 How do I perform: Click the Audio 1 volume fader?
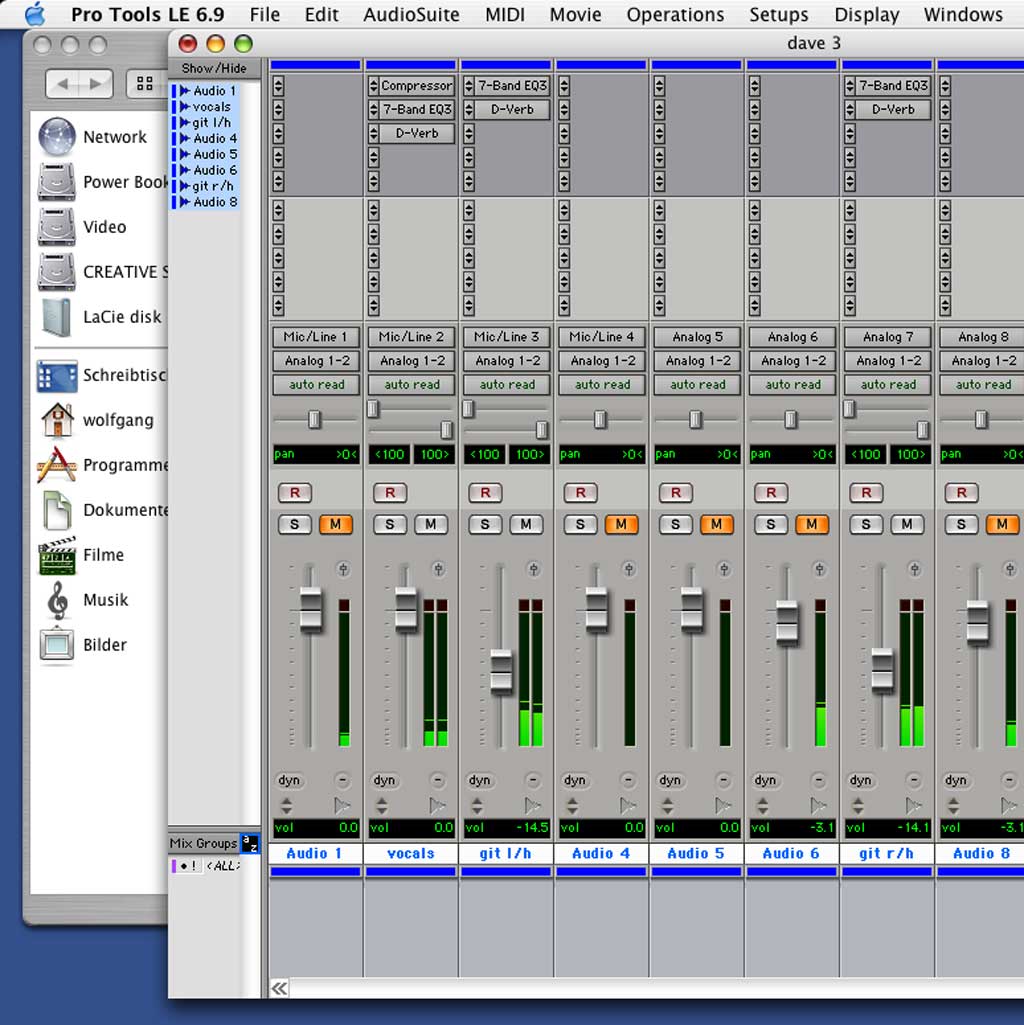tap(311, 611)
